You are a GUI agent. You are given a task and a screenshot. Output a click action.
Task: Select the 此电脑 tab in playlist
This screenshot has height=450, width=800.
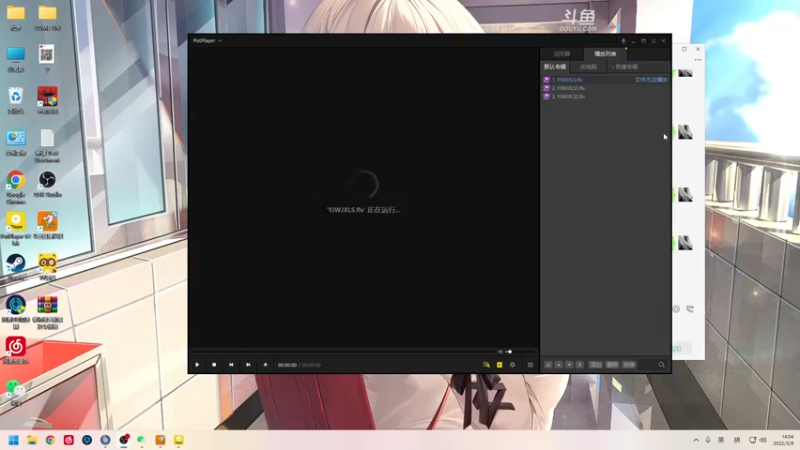point(588,67)
